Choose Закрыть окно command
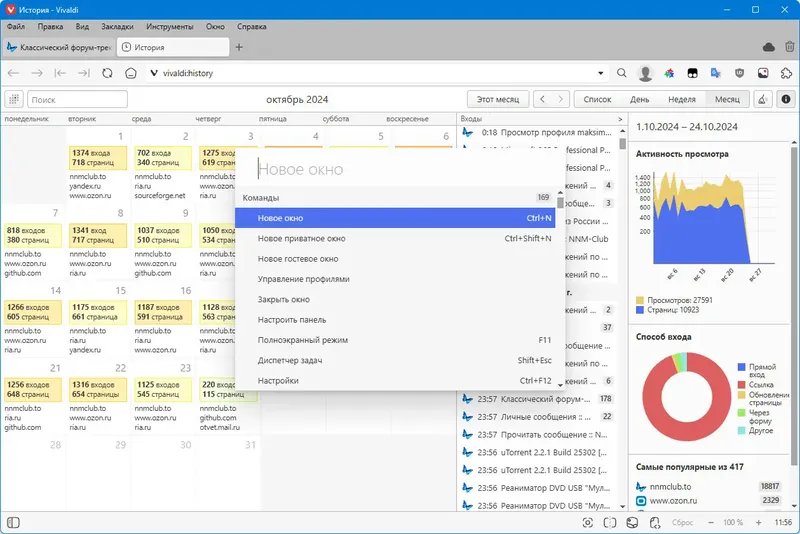 click(x=395, y=299)
